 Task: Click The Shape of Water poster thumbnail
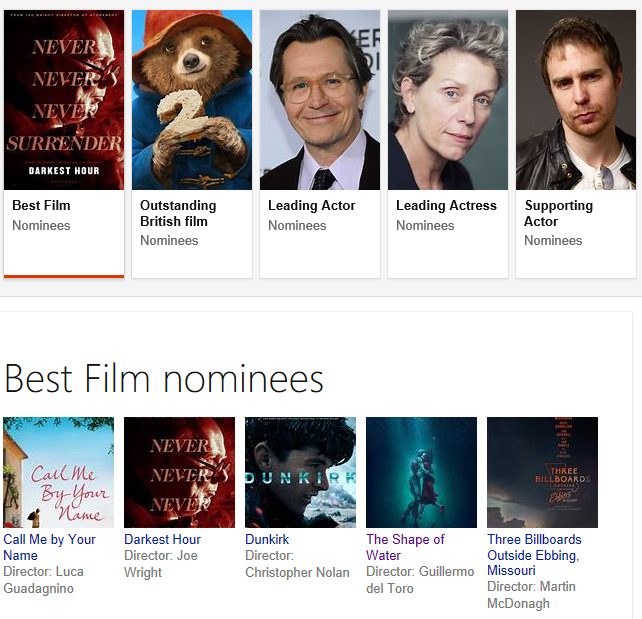coord(421,472)
